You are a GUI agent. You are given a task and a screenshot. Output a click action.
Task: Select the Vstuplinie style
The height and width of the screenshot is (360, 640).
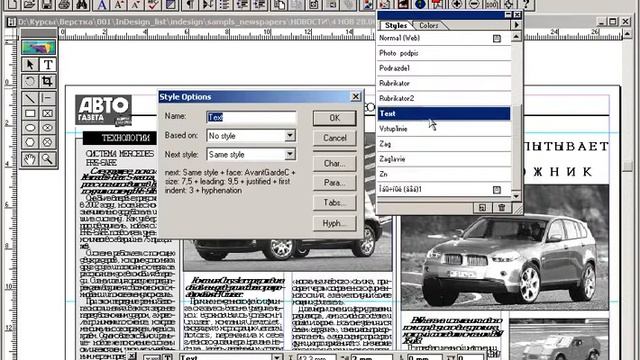pos(444,129)
